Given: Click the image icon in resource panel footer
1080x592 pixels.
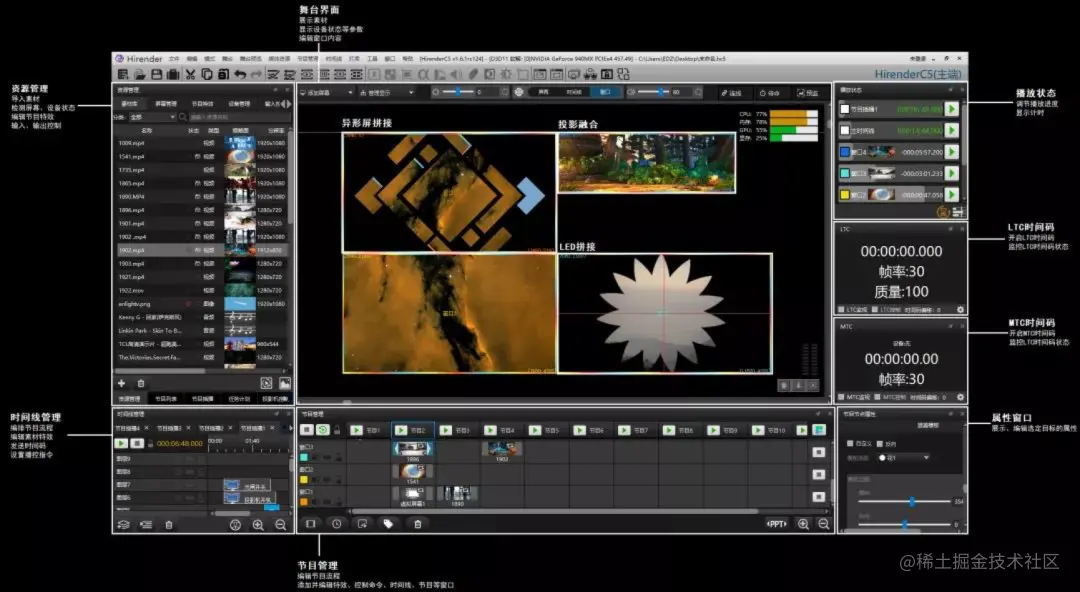Looking at the screenshot, I should point(284,383).
